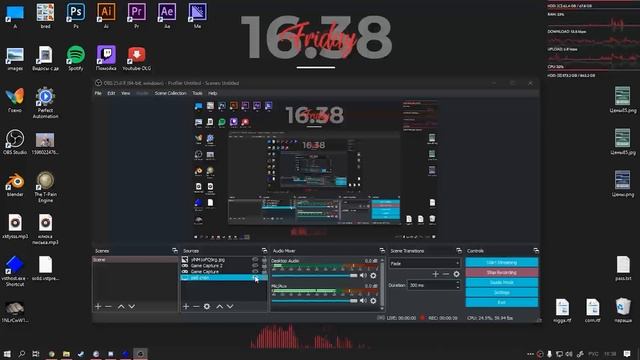
Task: Remove scene transition with minus icon
Action: pyautogui.click(x=446, y=274)
